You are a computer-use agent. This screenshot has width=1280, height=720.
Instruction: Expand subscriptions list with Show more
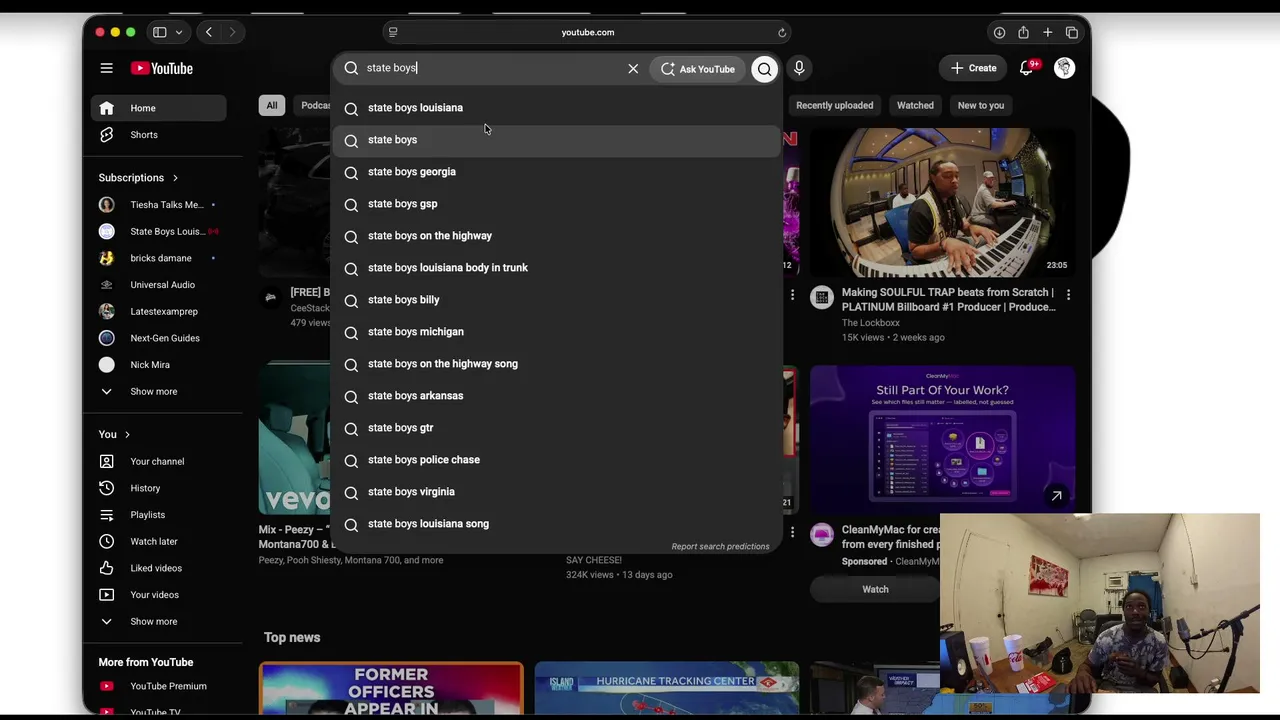point(158,392)
